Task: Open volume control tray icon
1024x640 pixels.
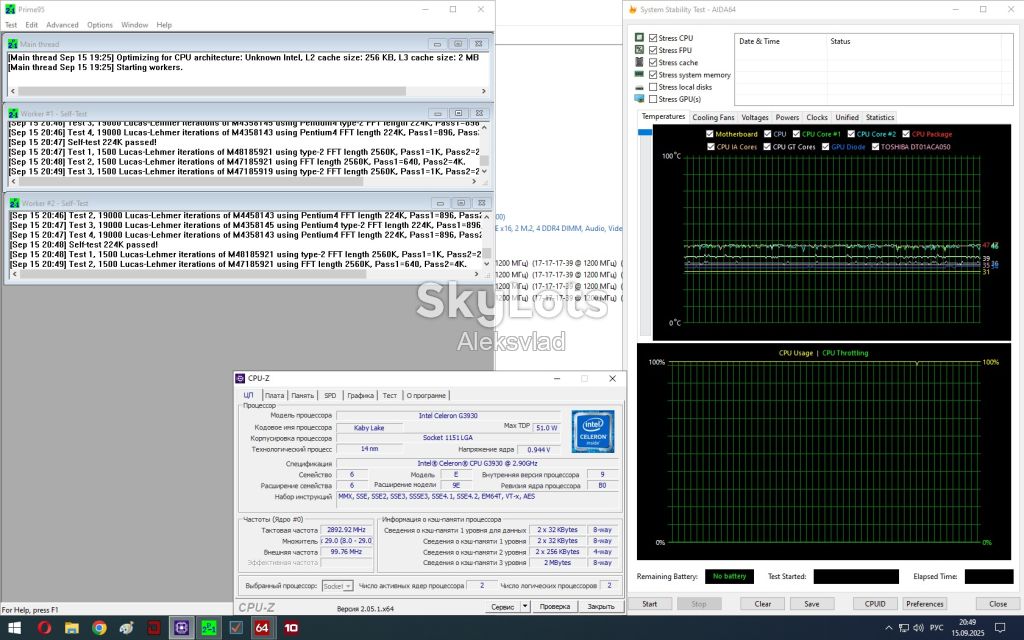Action: (918, 628)
